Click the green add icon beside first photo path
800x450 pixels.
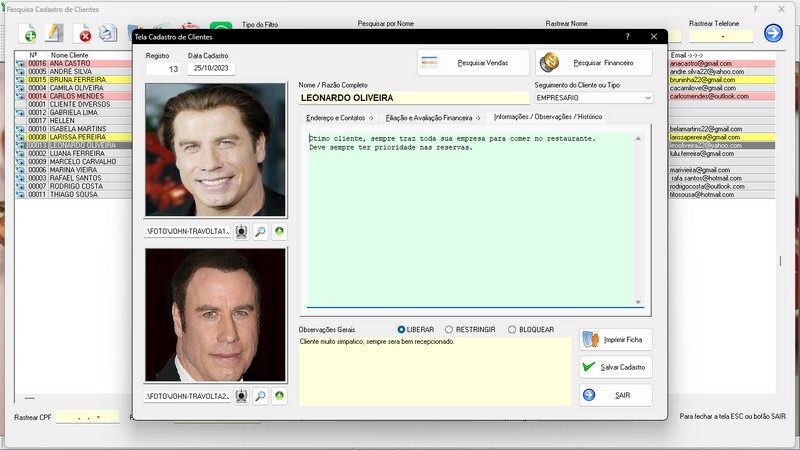pos(279,231)
